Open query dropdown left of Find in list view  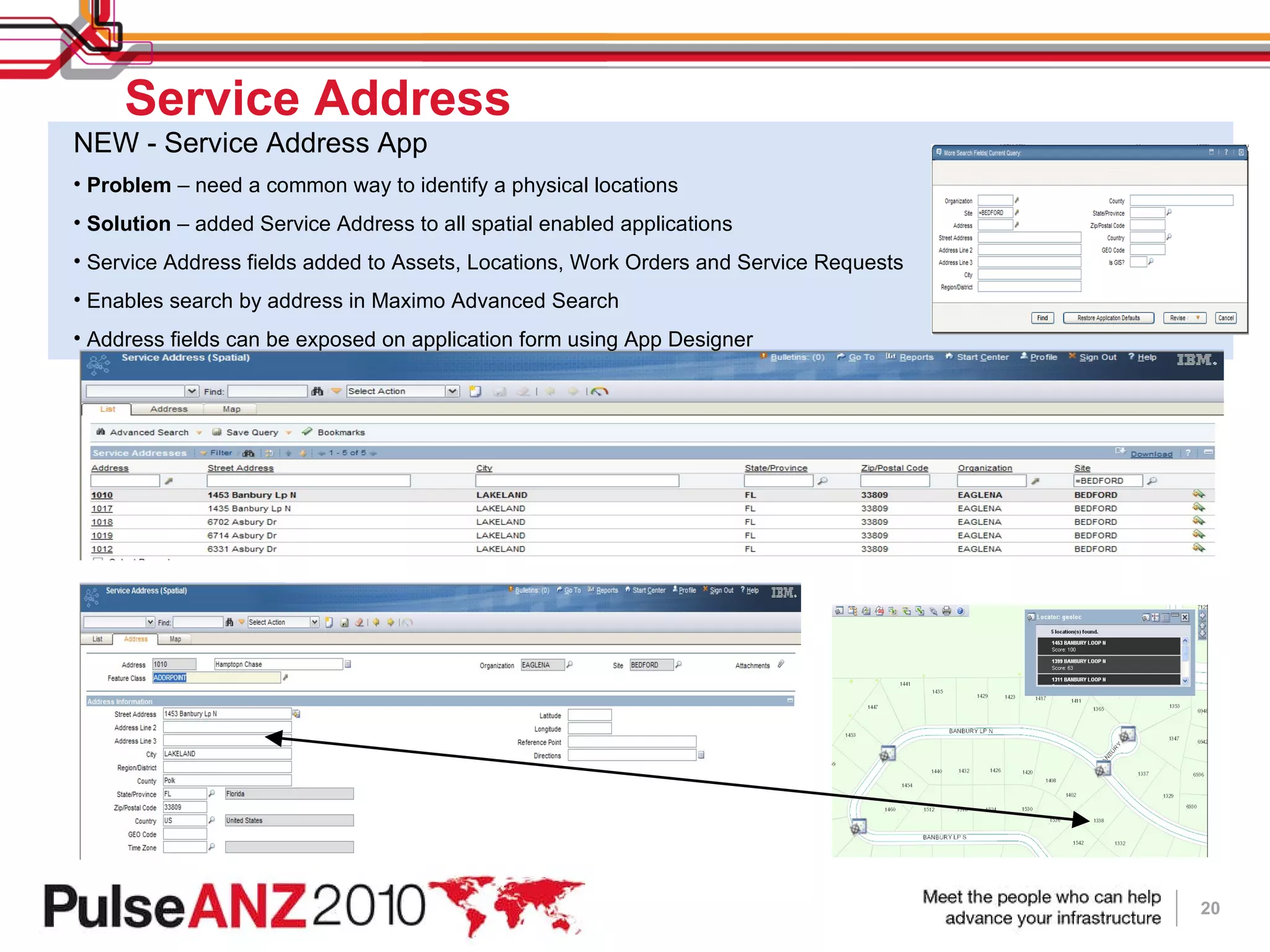click(x=192, y=391)
